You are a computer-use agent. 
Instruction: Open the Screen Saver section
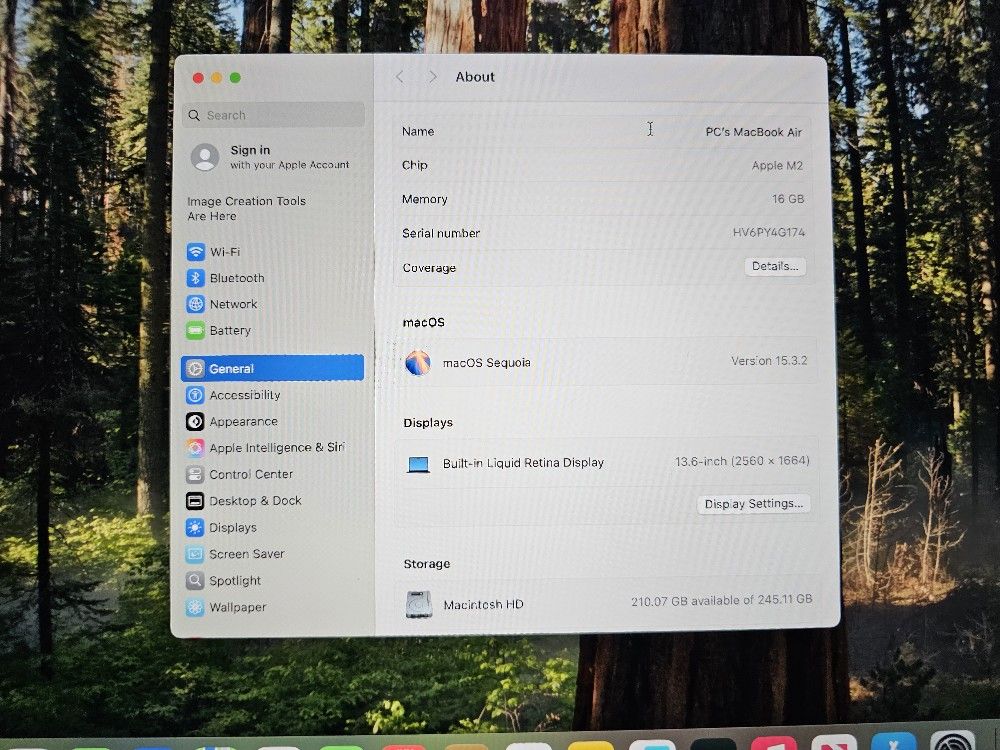[x=246, y=554]
